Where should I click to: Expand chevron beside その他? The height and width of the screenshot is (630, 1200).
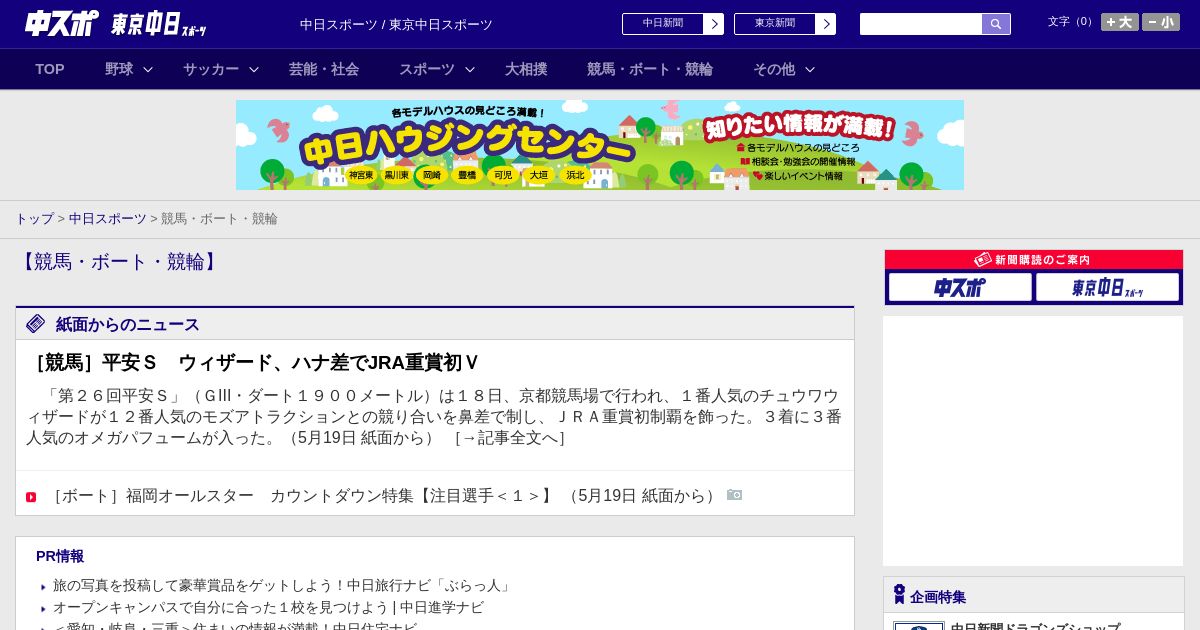coord(810,69)
